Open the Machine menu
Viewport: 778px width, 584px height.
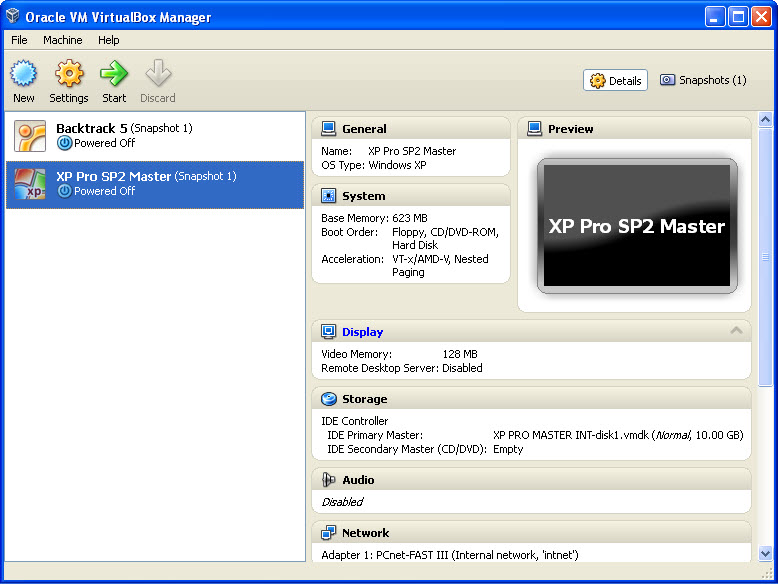point(62,40)
